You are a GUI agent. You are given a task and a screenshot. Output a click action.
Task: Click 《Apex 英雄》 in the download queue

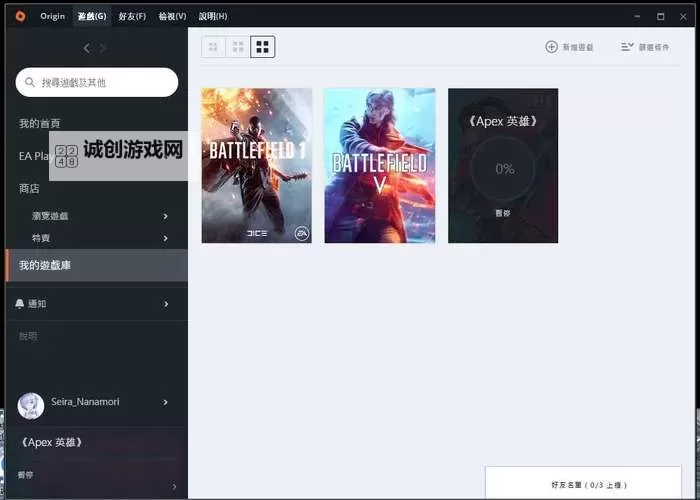coord(51,442)
